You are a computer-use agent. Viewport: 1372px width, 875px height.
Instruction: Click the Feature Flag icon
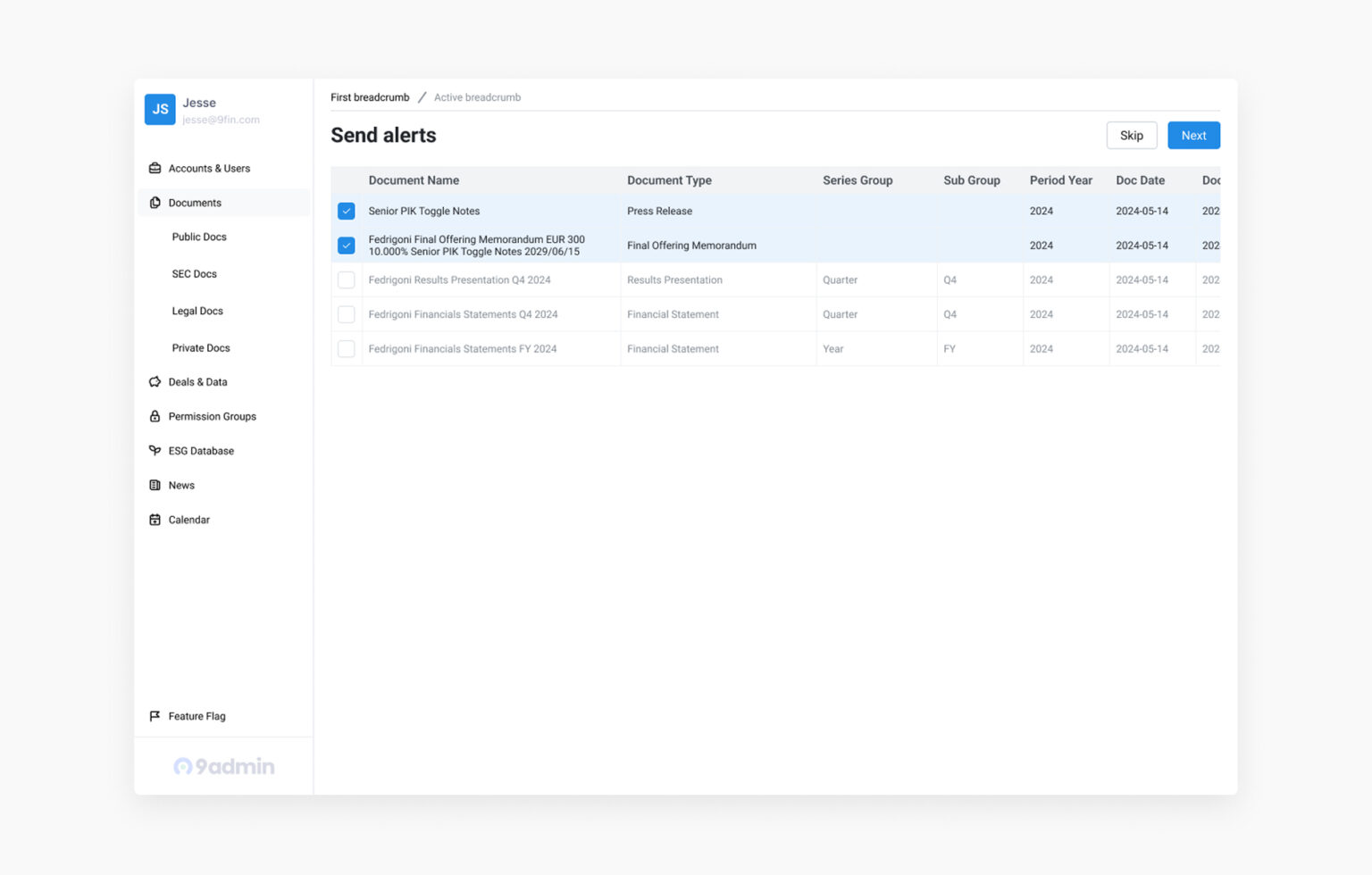155,716
